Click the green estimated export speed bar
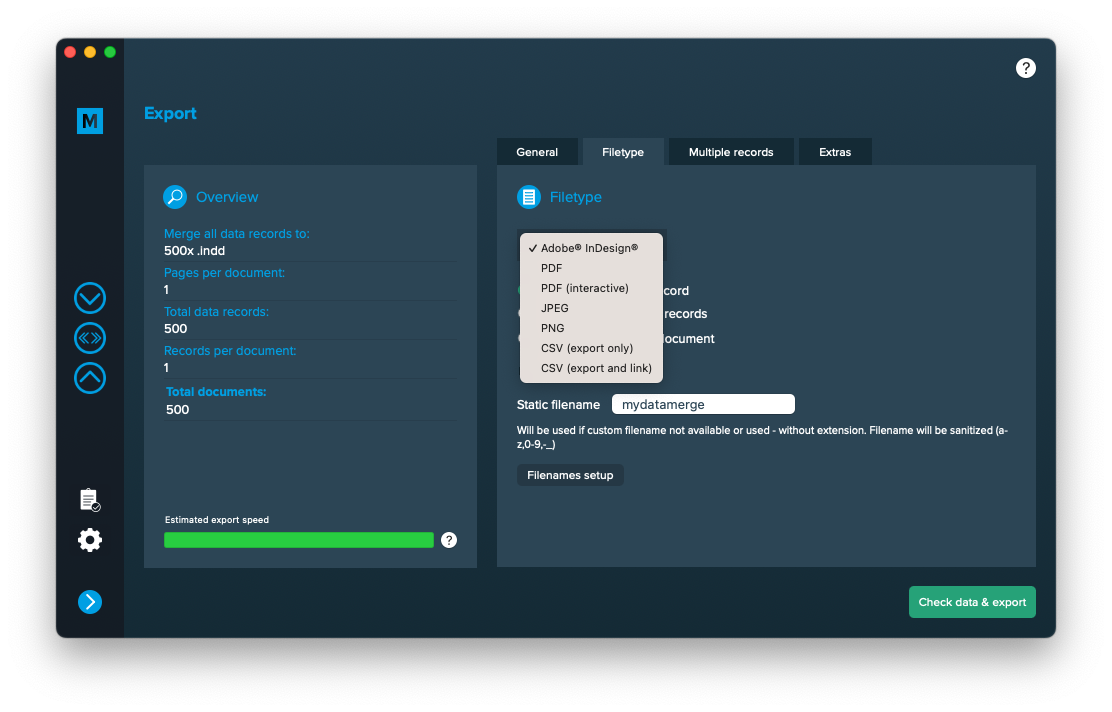Image resolution: width=1112 pixels, height=712 pixels. 298,540
